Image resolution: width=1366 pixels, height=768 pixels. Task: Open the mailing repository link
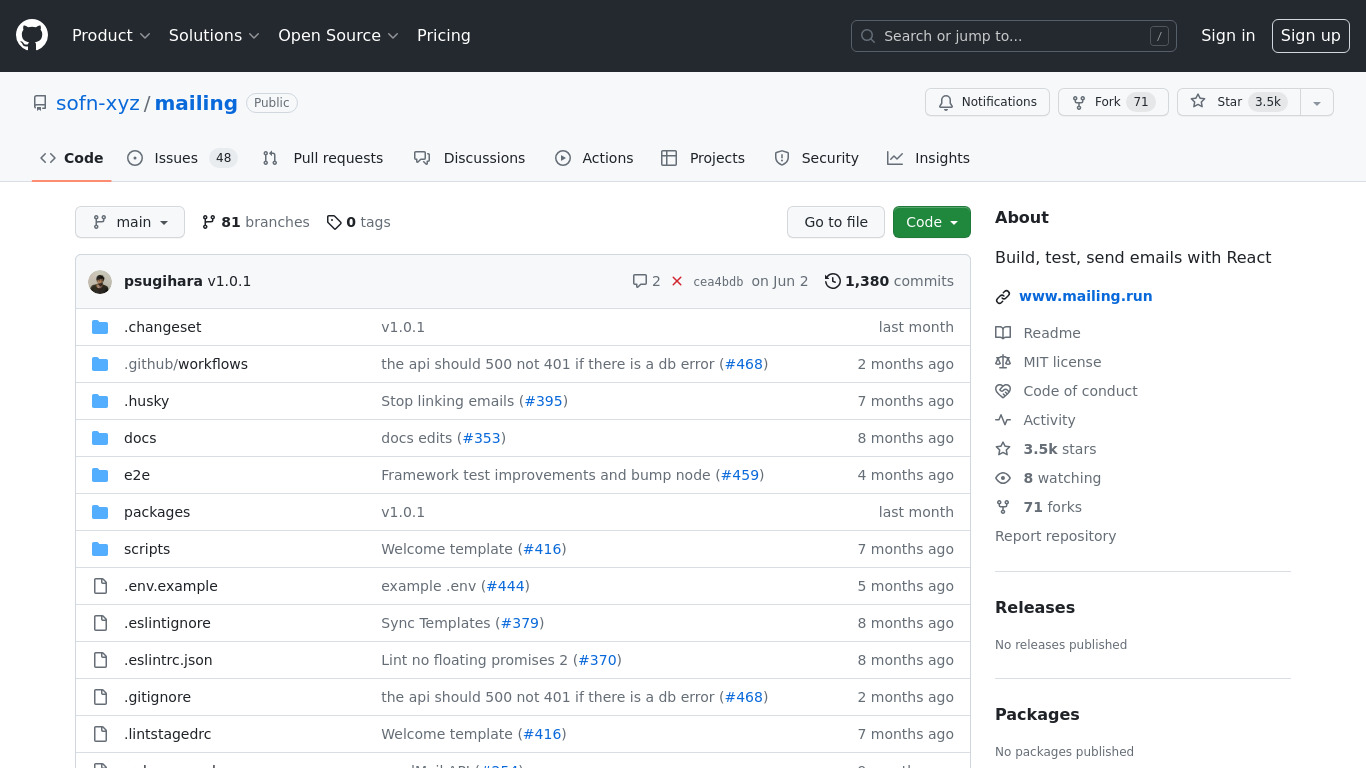point(196,103)
